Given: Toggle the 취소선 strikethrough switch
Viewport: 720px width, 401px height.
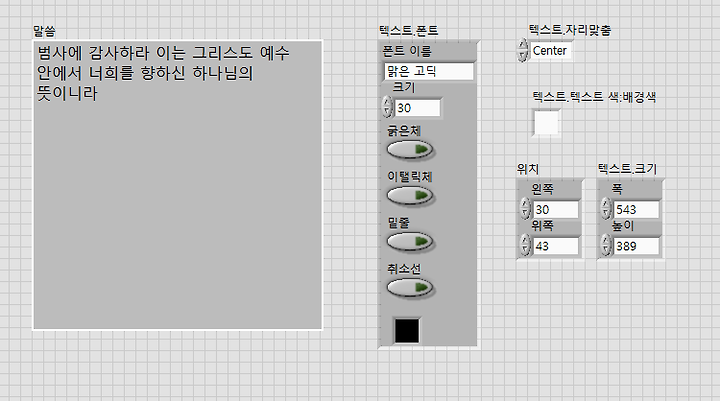Looking at the screenshot, I should 410,288.
